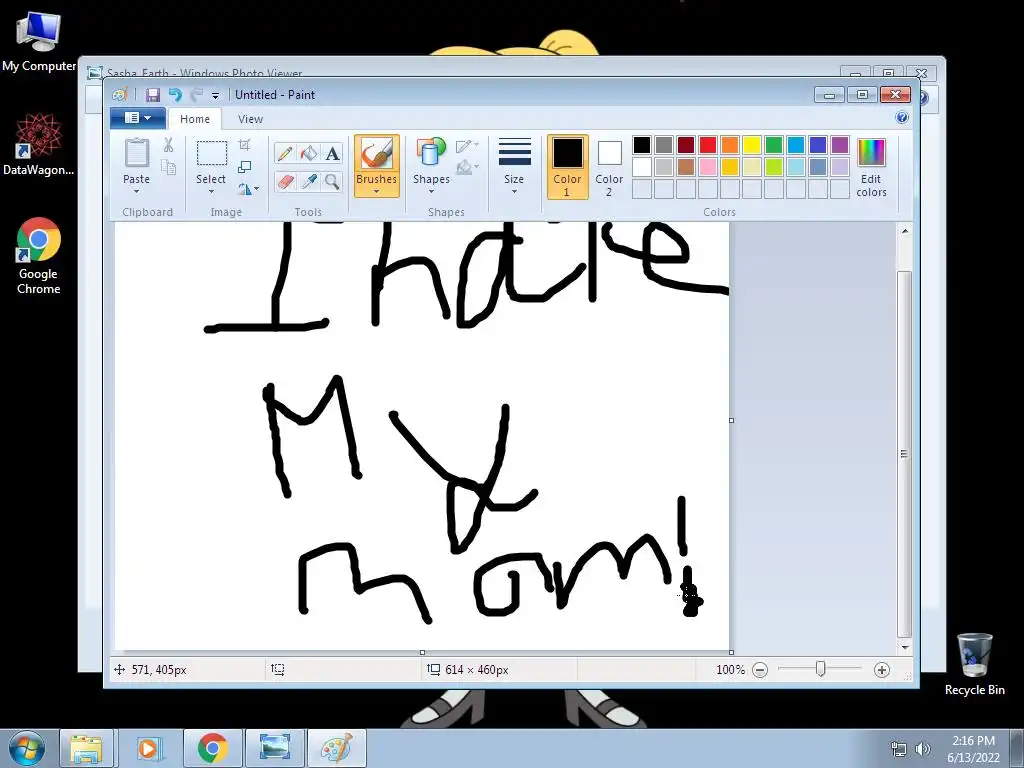This screenshot has width=1024, height=768.
Task: Pick the green color swatch
Action: 773,145
